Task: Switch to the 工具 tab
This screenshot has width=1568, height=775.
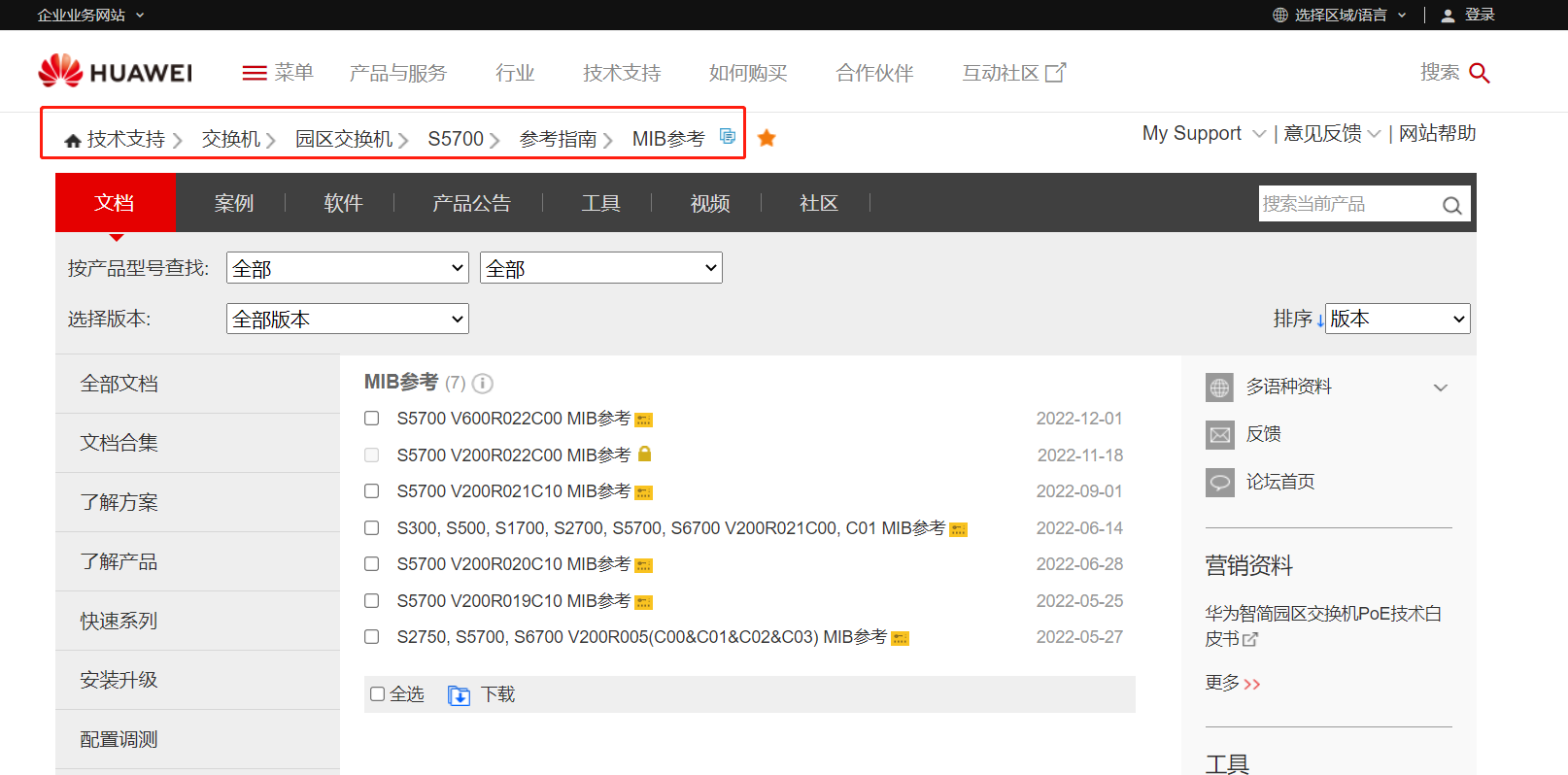Action: pyautogui.click(x=600, y=203)
